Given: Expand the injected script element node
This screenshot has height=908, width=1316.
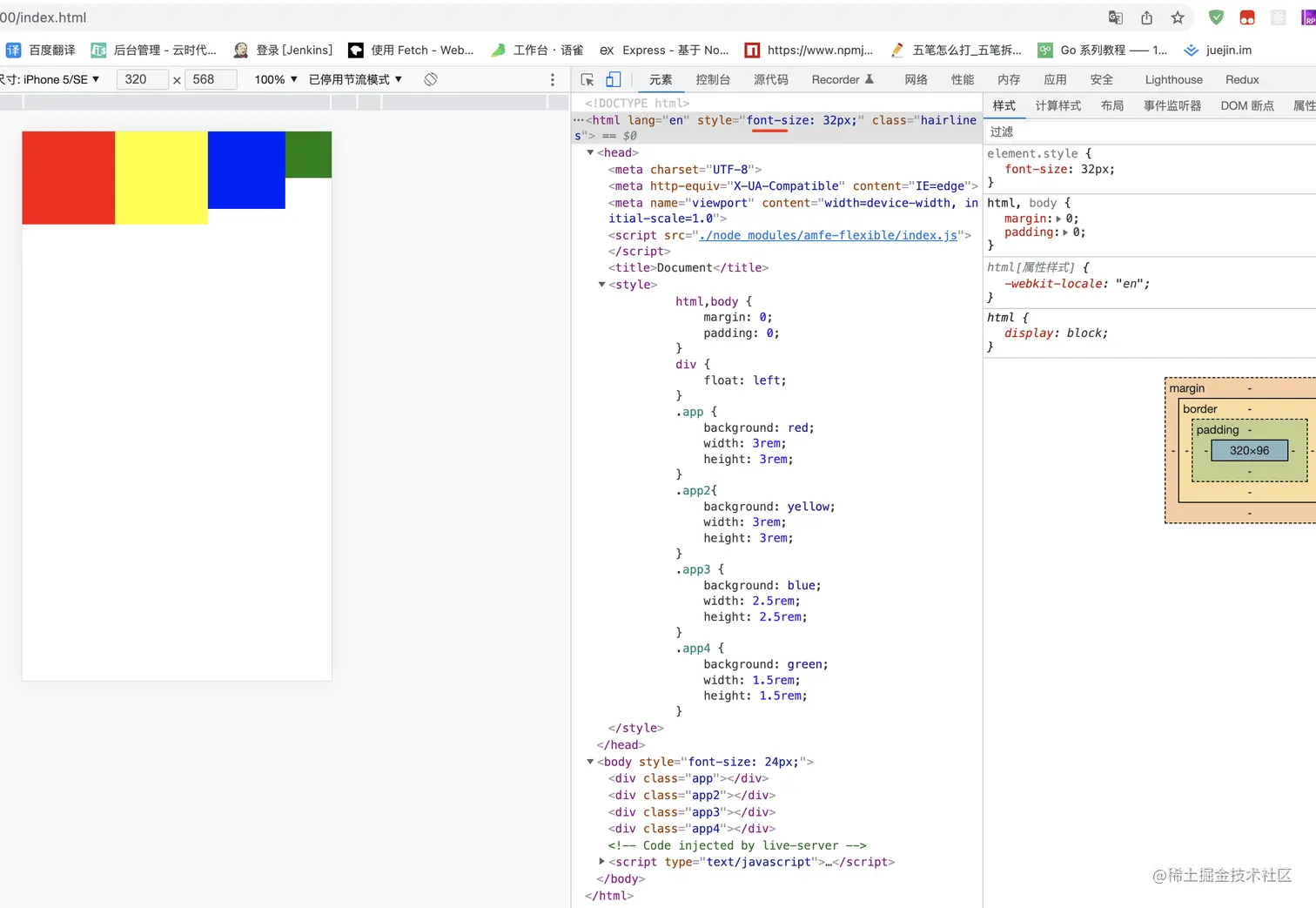Looking at the screenshot, I should coord(601,862).
